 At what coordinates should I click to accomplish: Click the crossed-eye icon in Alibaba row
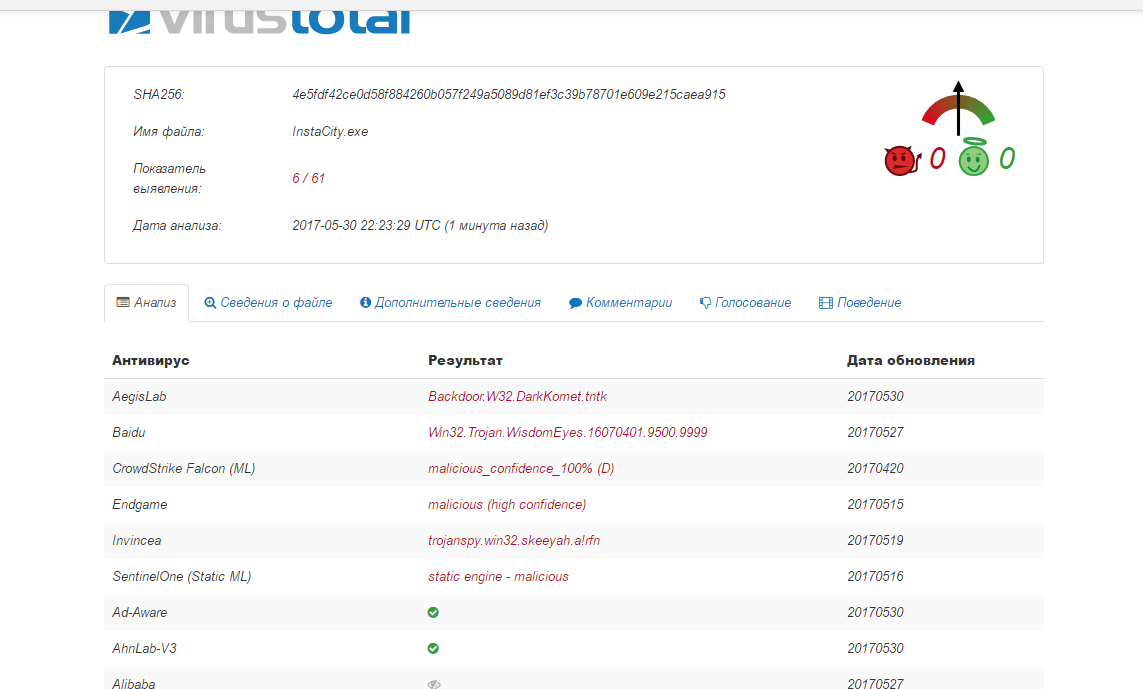[434, 684]
